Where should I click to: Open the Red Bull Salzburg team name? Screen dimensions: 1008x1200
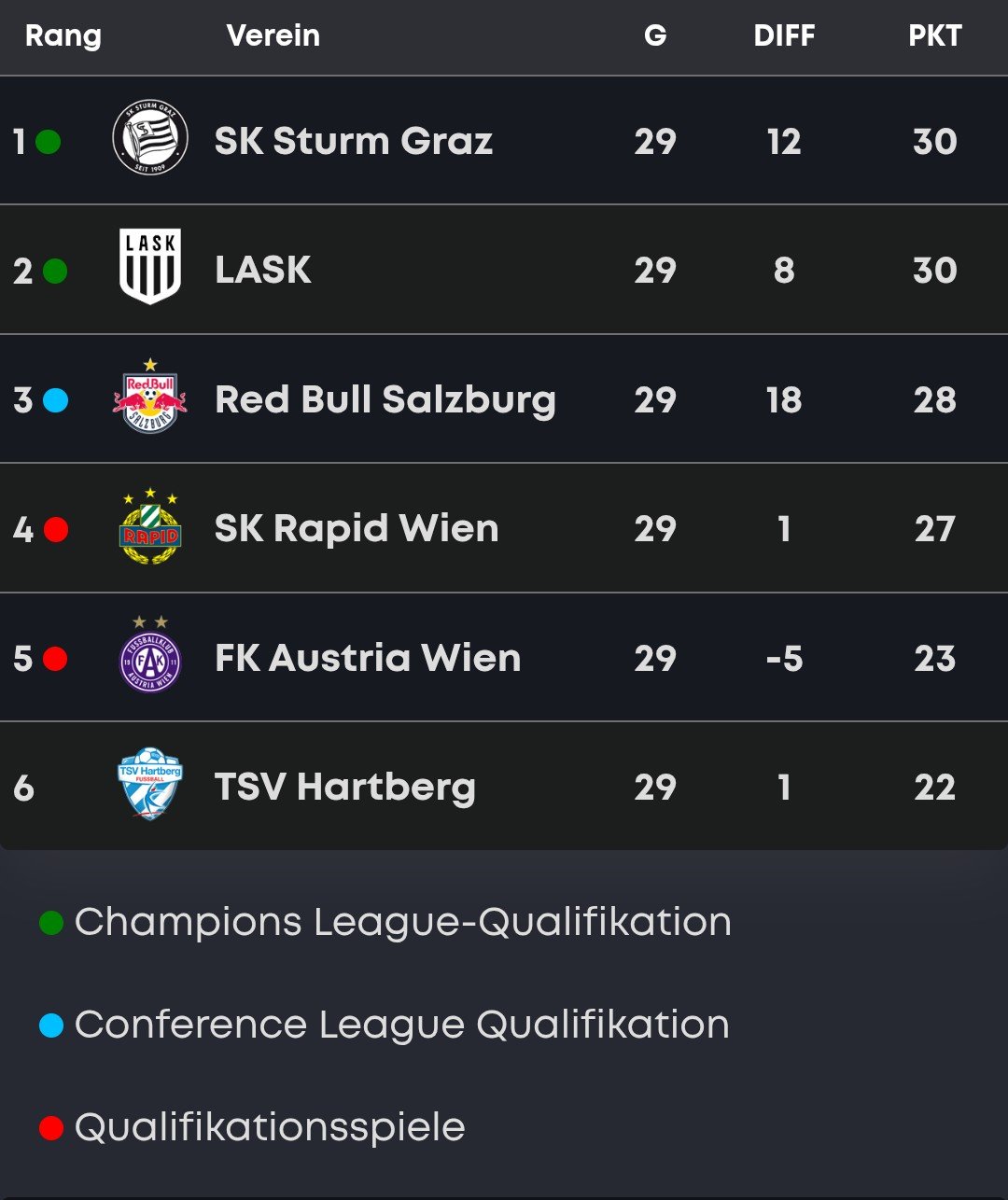point(385,399)
